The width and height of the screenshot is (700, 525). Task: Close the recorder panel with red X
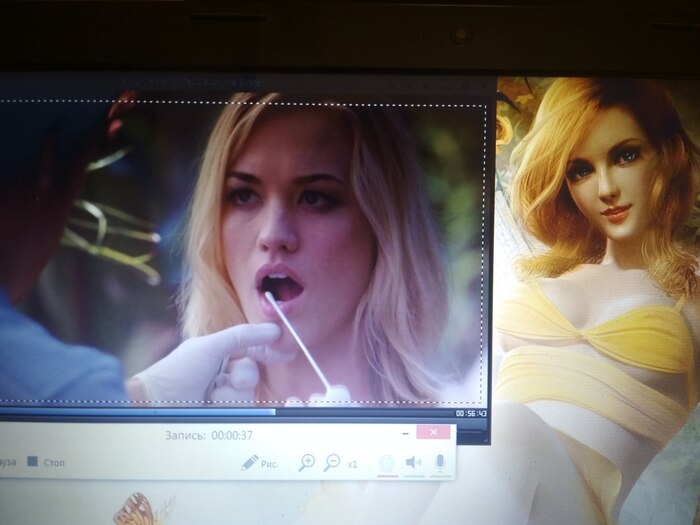coord(432,432)
